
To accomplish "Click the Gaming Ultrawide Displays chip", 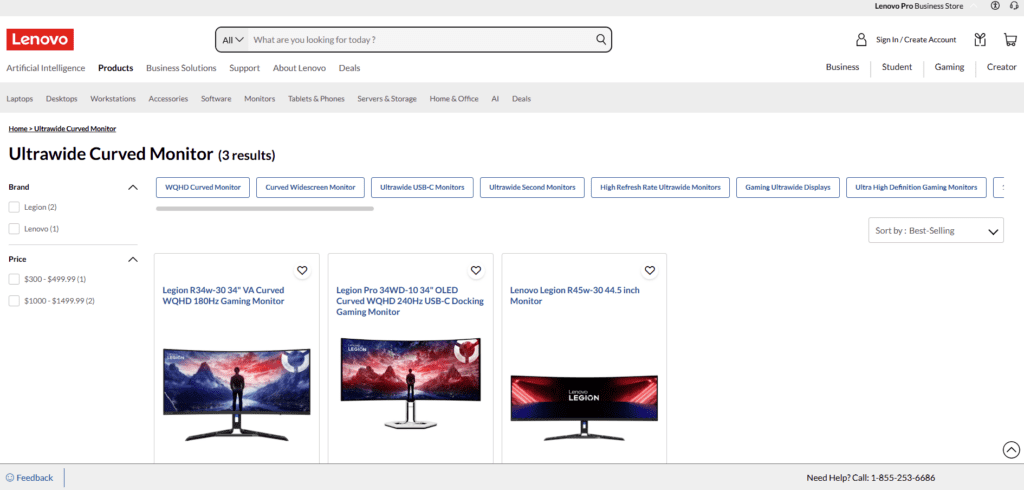I will click(788, 187).
